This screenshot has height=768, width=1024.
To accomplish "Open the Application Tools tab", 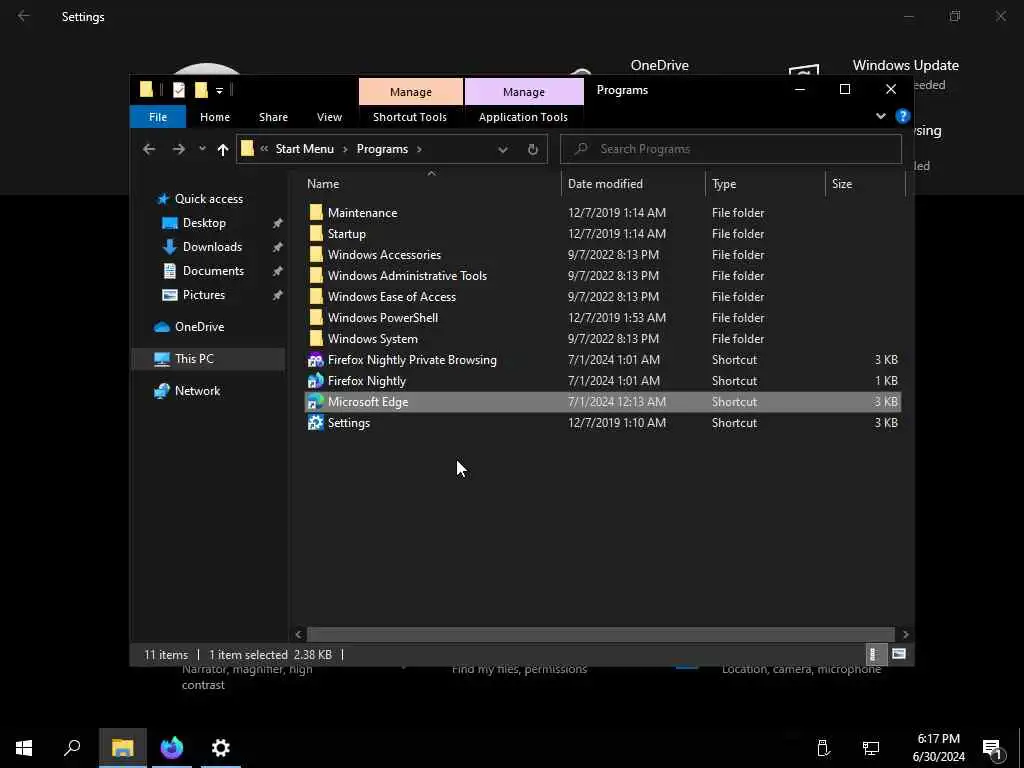I will coord(523,117).
